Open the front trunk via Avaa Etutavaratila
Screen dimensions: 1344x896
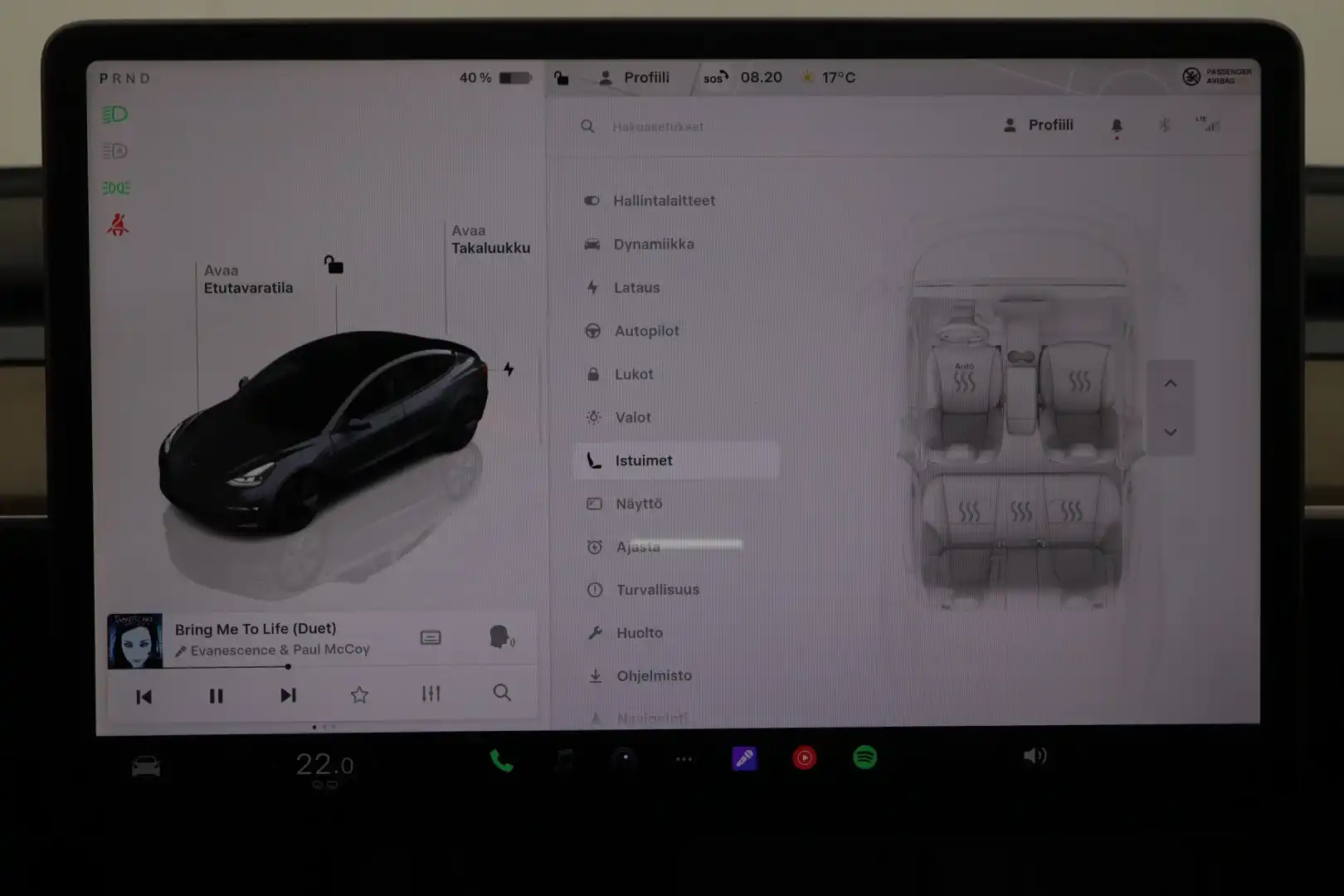coord(248,280)
